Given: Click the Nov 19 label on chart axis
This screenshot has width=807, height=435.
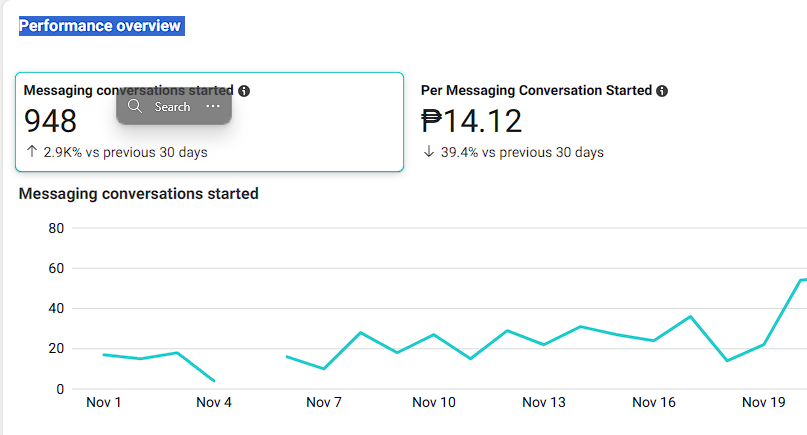Looking at the screenshot, I should [x=764, y=403].
